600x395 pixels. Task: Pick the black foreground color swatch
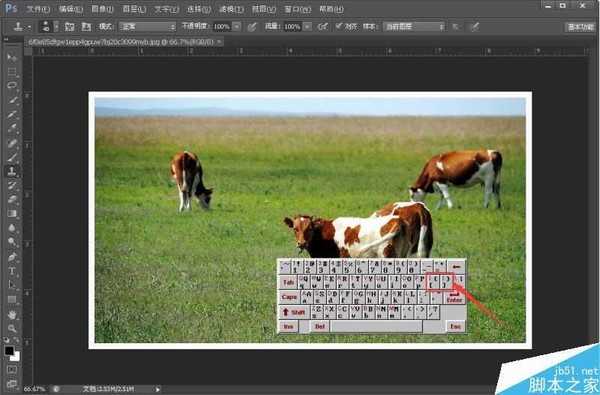point(9,350)
